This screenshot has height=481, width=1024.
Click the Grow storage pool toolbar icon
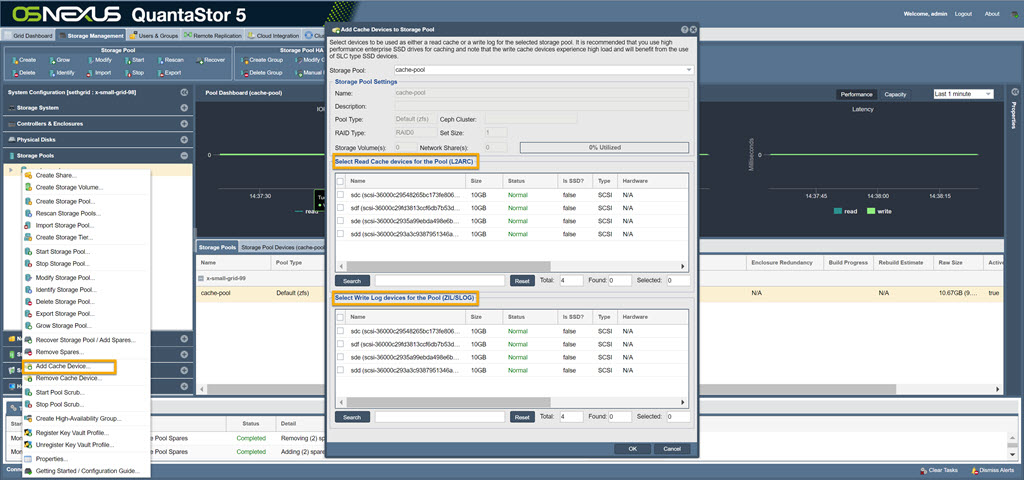click(51, 60)
